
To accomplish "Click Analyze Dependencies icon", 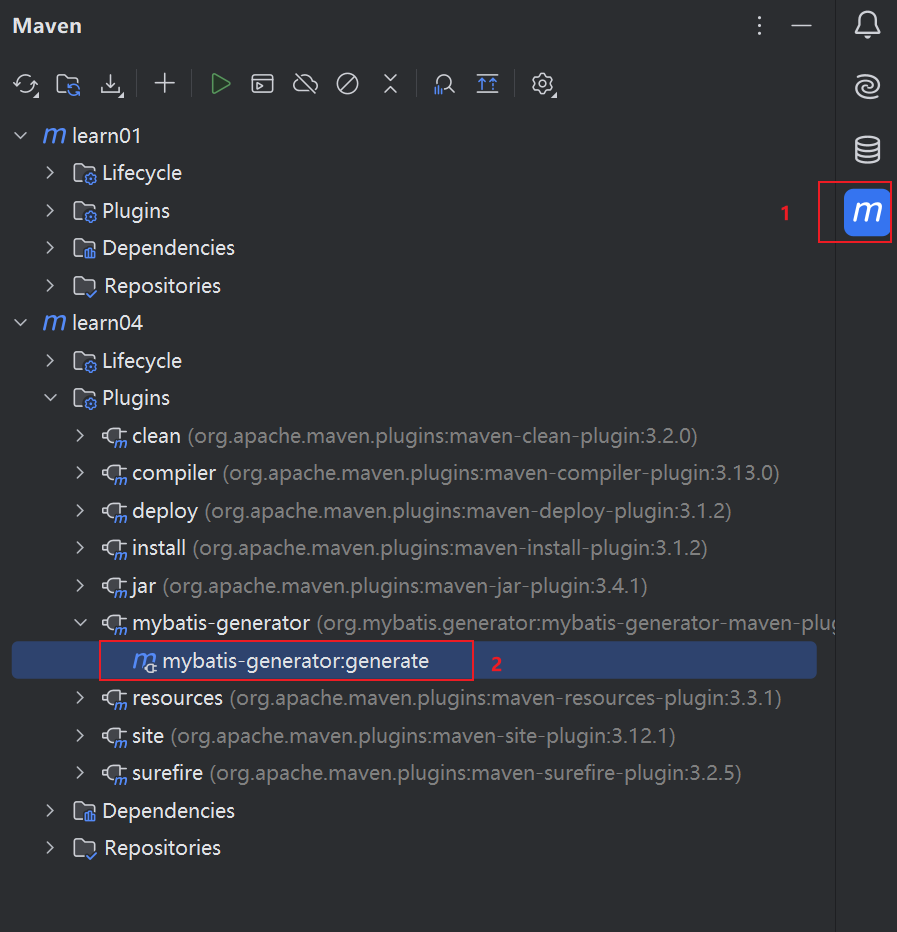I will 443,84.
